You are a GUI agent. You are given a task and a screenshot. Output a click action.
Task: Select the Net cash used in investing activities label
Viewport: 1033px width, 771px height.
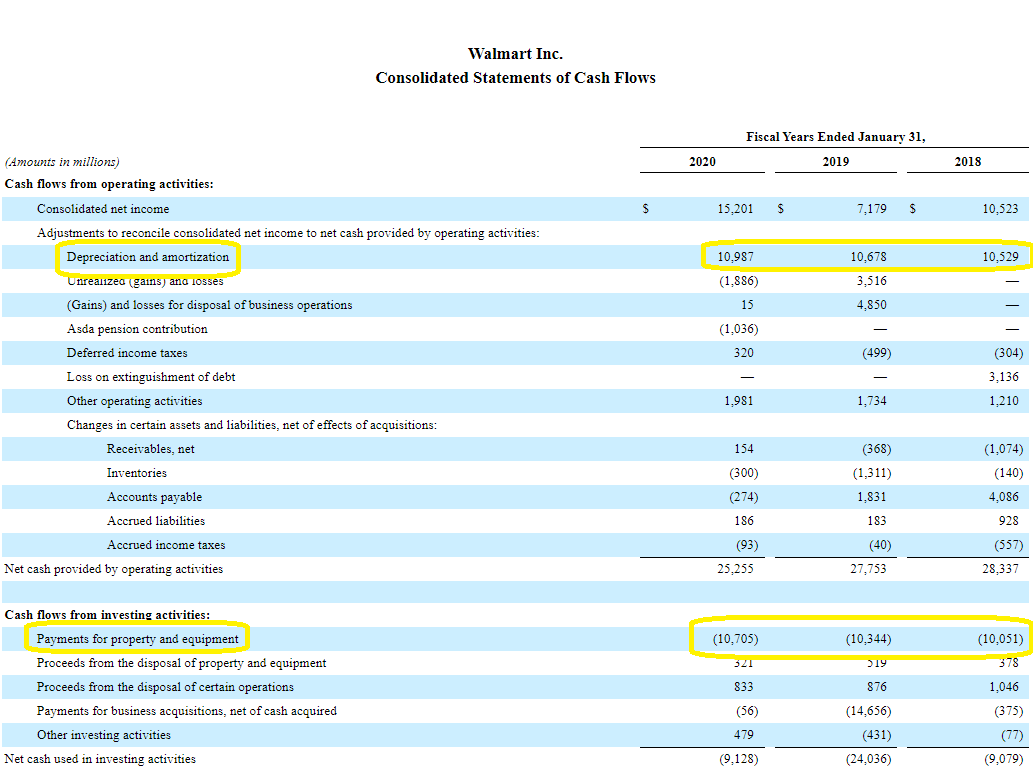coord(100,759)
